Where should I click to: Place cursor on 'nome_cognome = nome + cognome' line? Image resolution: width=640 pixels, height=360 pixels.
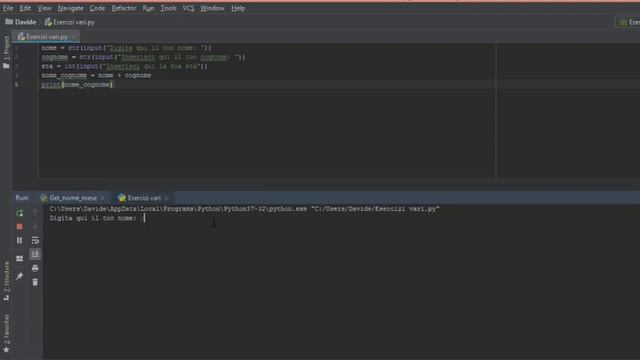click(x=96, y=76)
